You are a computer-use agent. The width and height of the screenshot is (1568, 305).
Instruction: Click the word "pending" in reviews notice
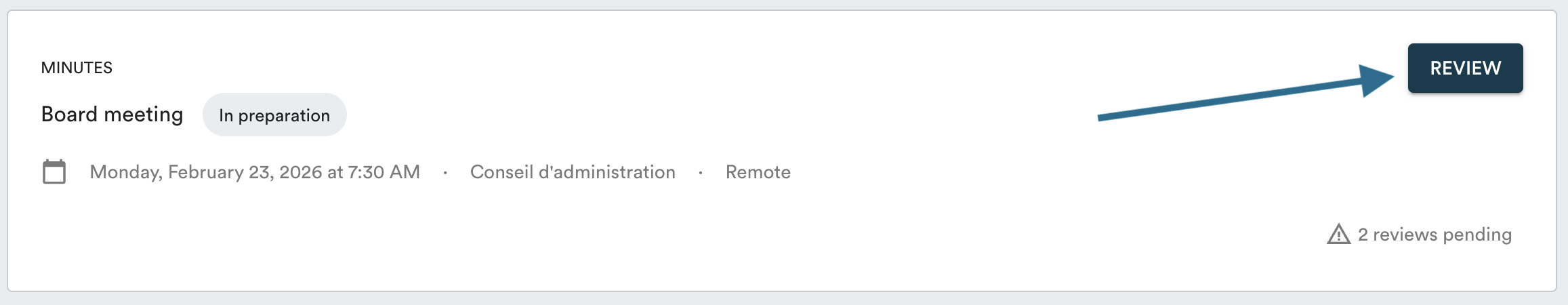point(1477,235)
